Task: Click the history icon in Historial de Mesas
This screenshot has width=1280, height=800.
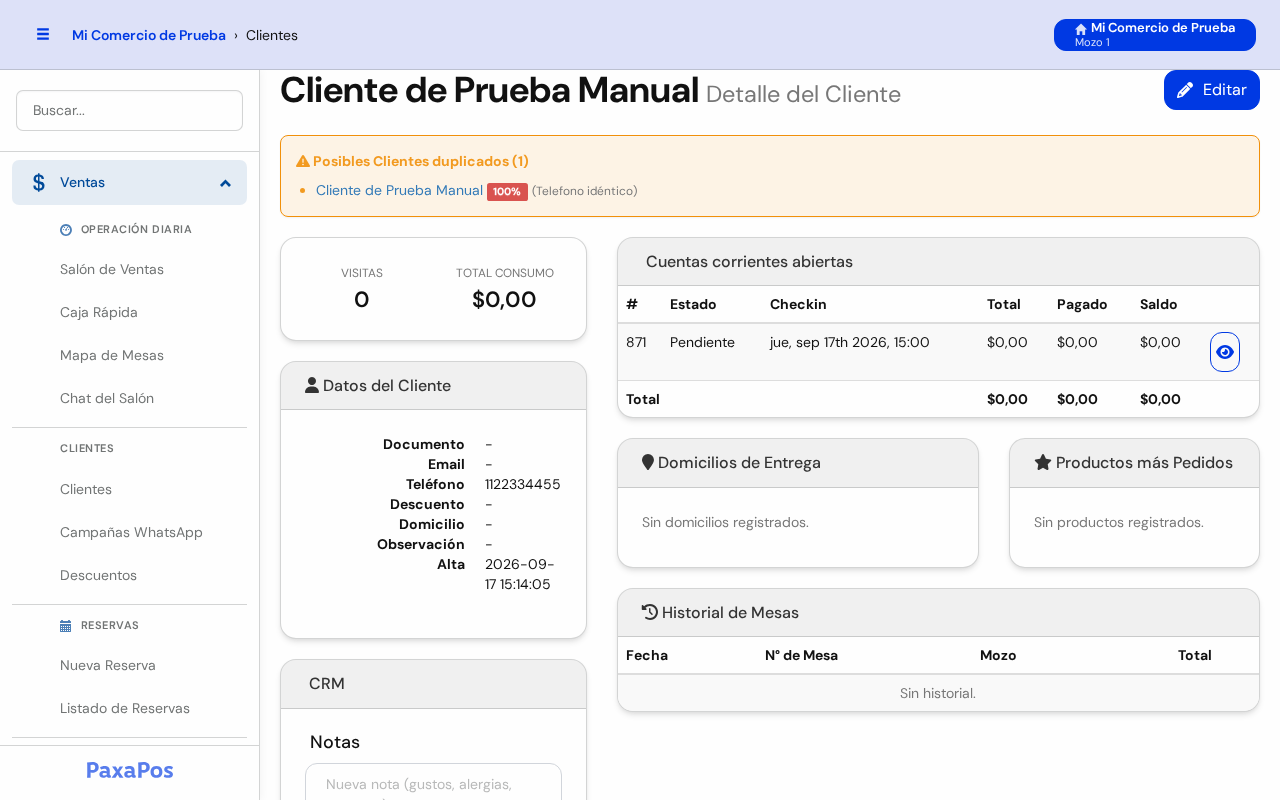Action: [650, 612]
